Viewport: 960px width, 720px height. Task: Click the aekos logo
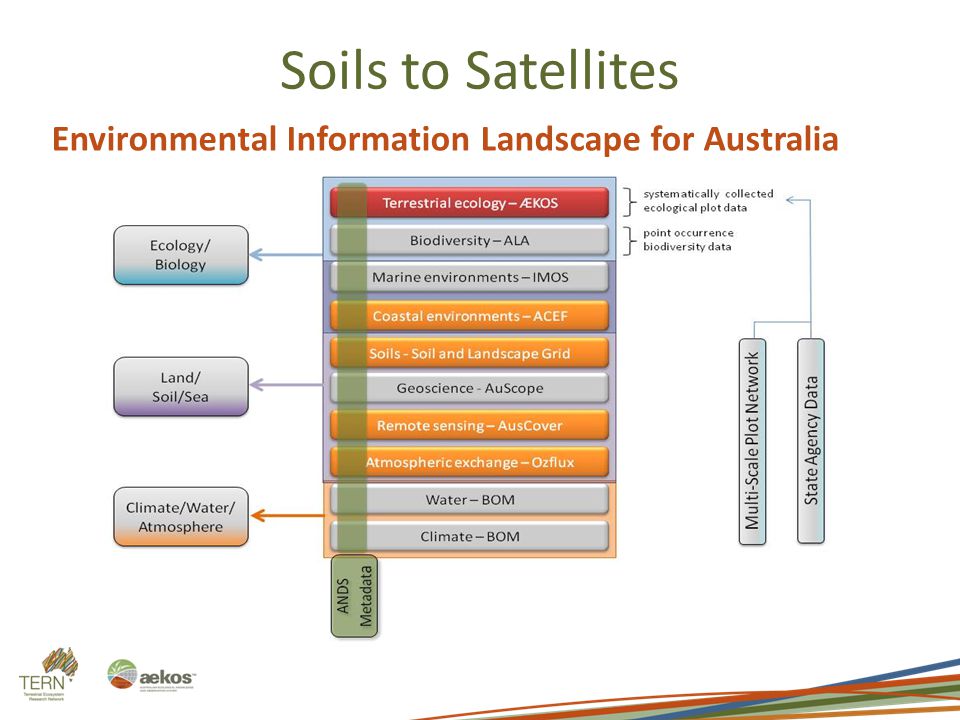151,675
